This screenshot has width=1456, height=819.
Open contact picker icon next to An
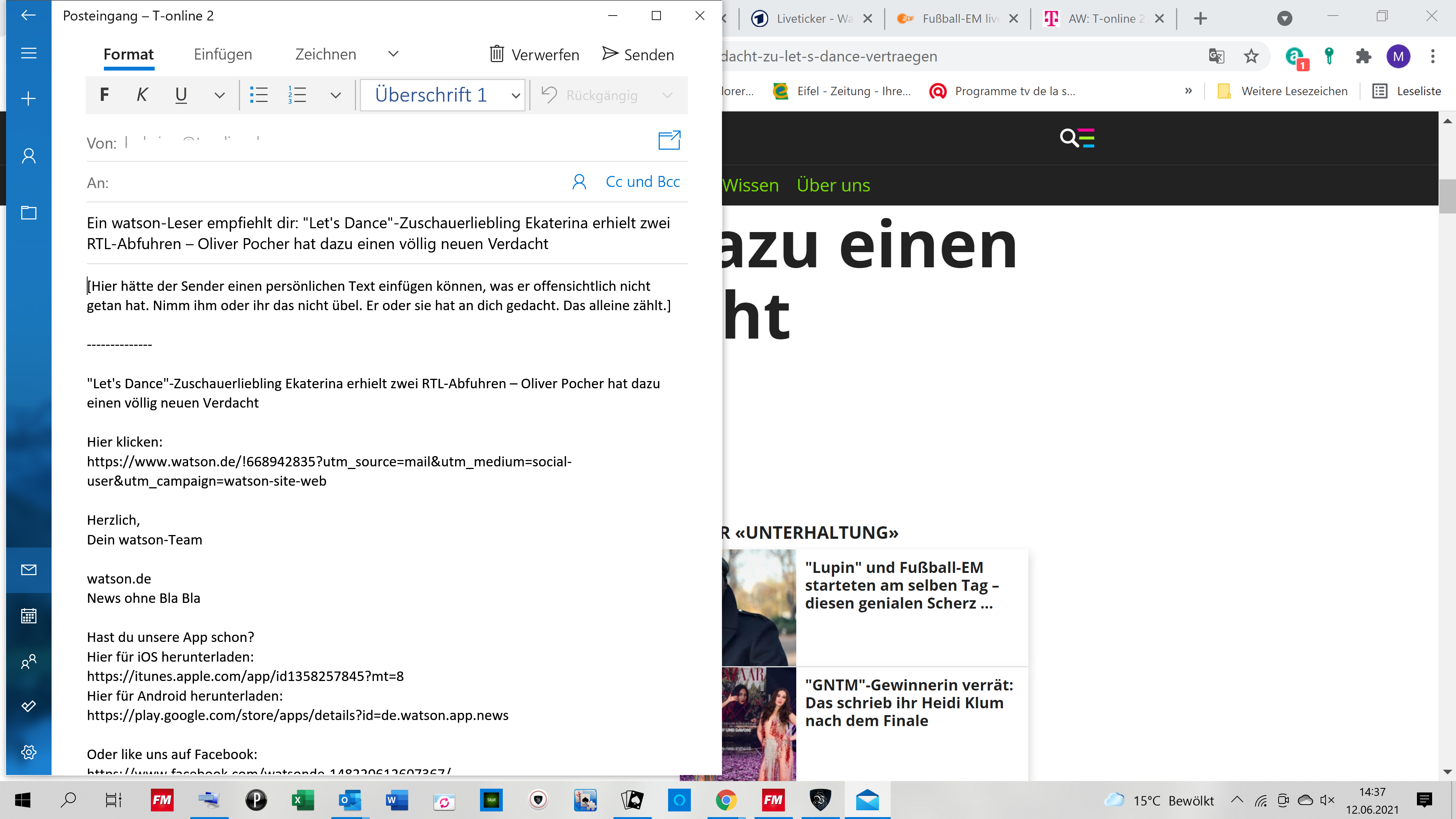[579, 182]
